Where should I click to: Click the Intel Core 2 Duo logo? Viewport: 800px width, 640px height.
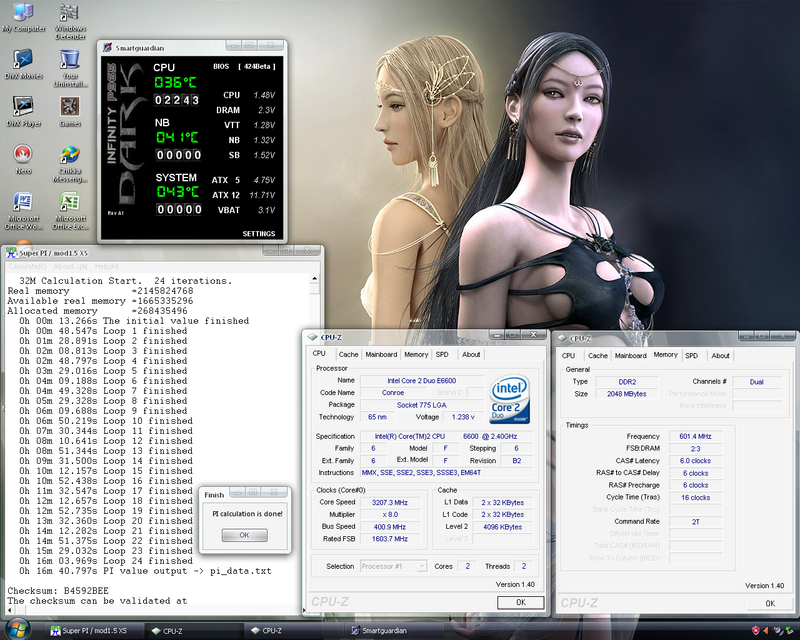tap(509, 400)
